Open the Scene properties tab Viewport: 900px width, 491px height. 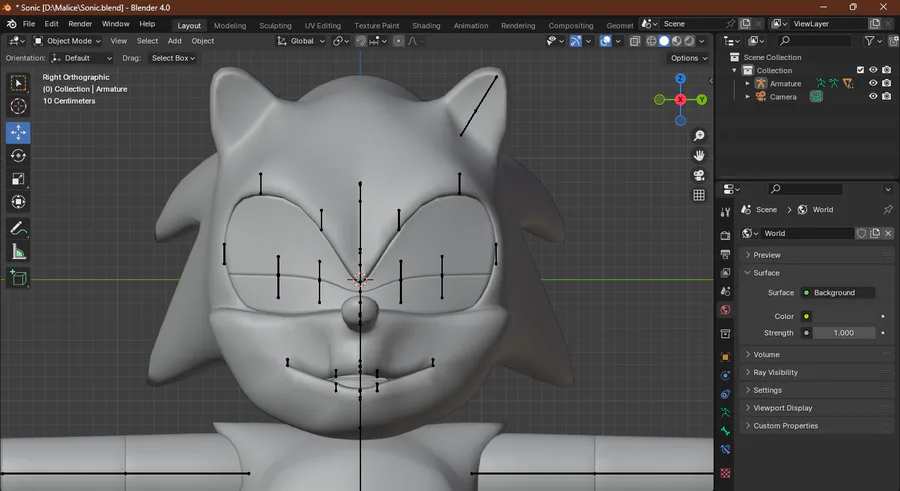[726, 292]
